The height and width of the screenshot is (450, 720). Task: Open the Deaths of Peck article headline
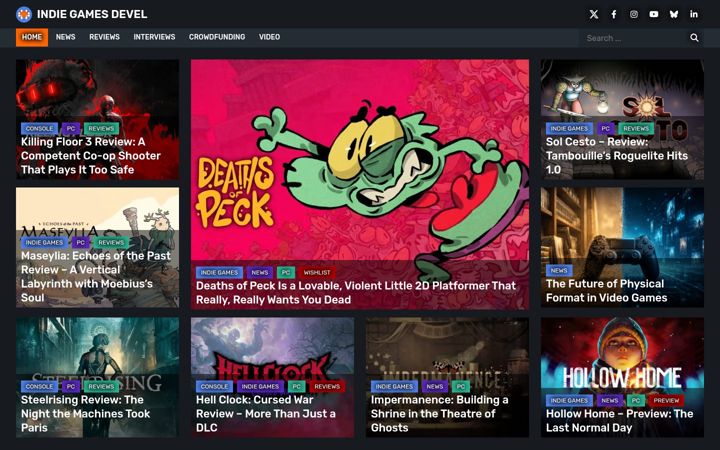[356, 292]
